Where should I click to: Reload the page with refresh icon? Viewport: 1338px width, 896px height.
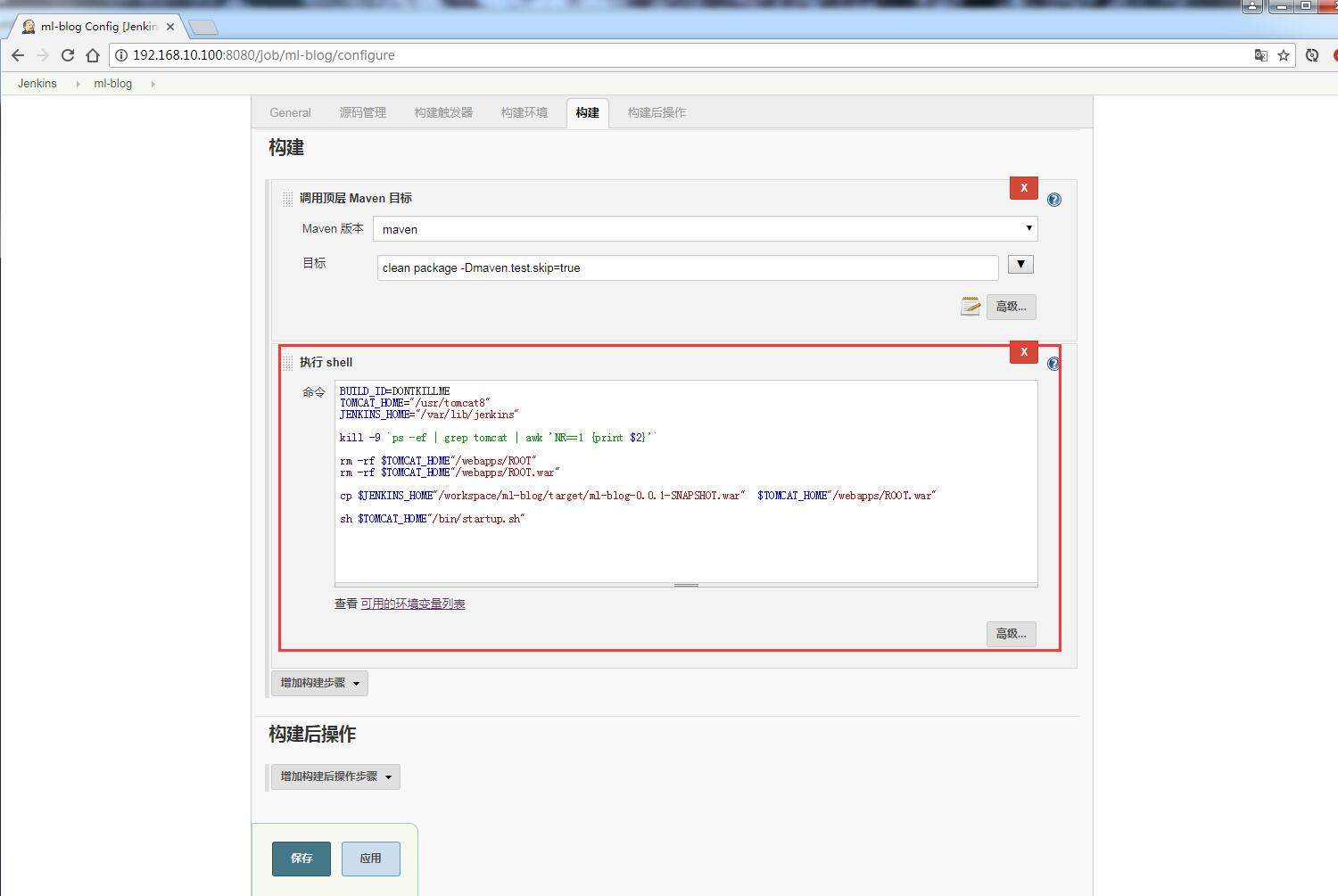click(67, 55)
